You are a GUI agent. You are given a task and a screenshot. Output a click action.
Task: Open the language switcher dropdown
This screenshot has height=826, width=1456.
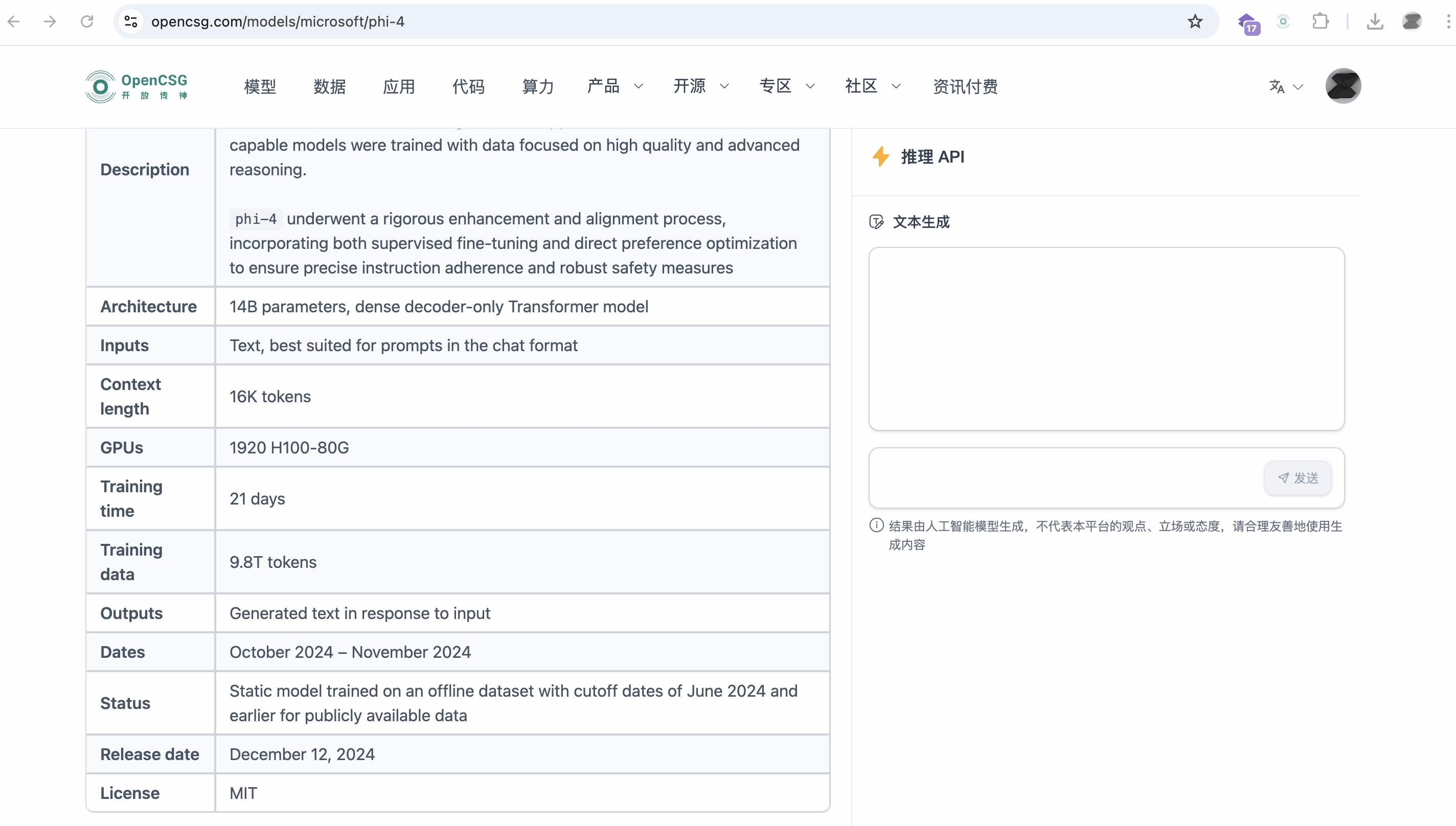(1286, 86)
